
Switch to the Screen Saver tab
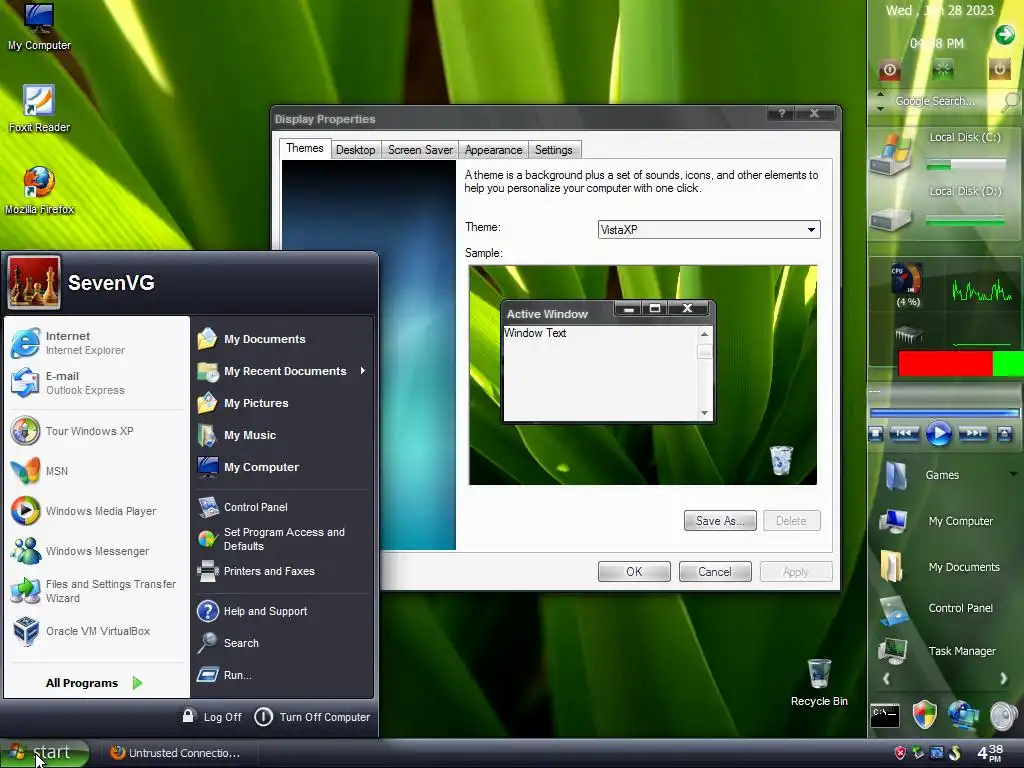tap(420, 150)
